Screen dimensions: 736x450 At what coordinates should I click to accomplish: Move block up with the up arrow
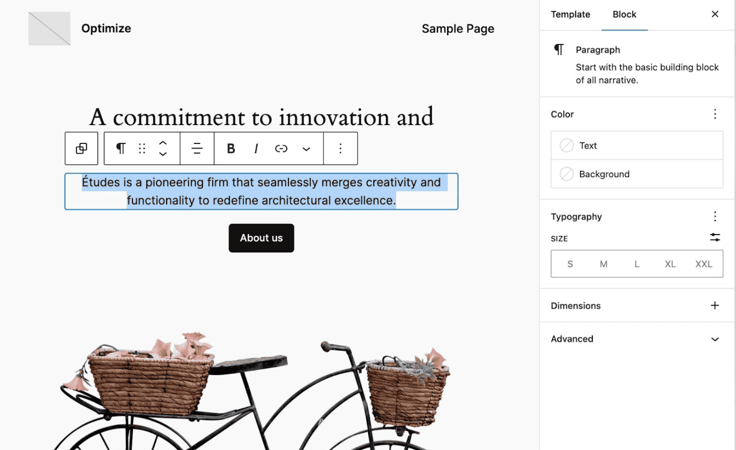pos(163,143)
